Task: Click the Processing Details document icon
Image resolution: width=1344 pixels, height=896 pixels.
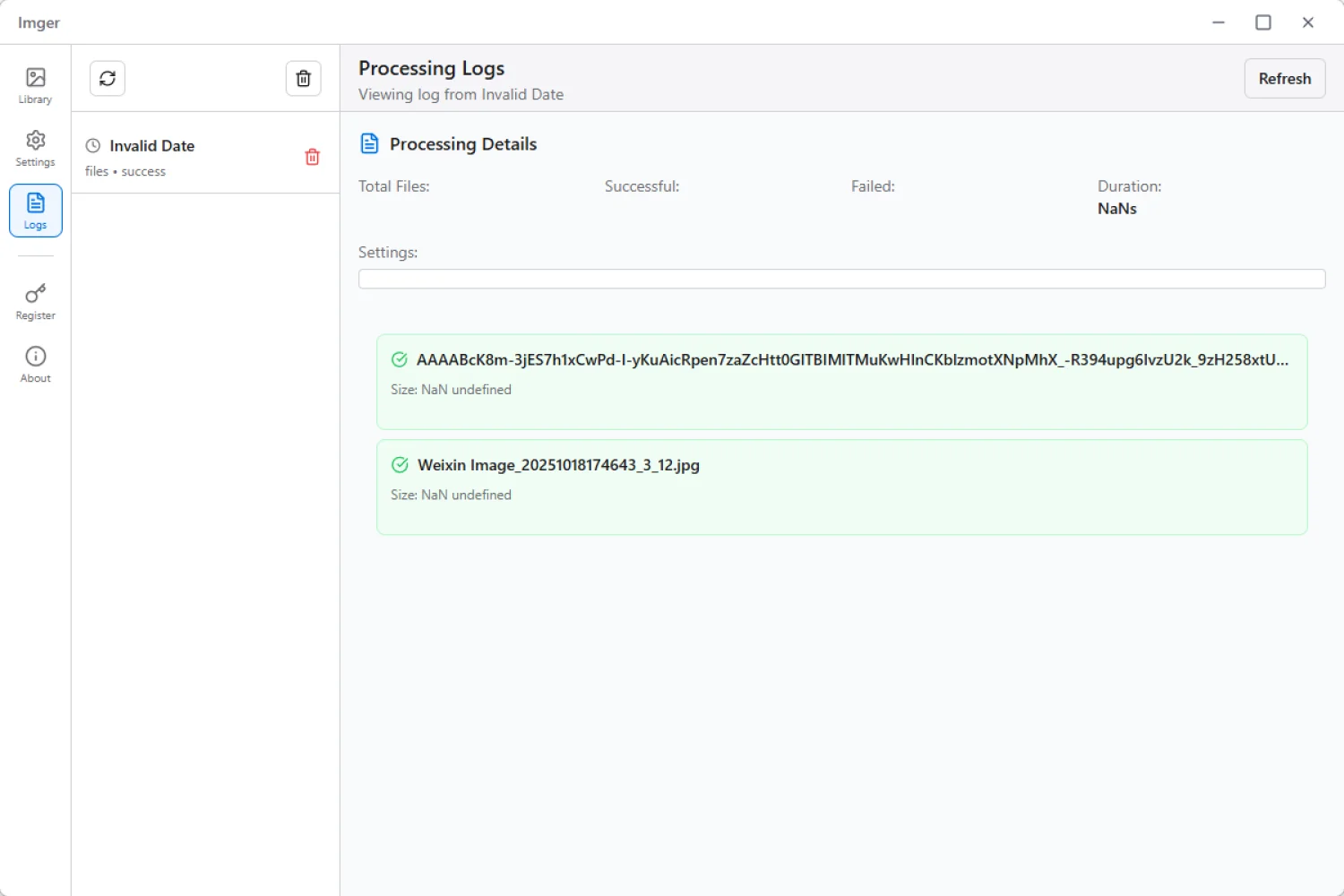Action: tap(369, 144)
